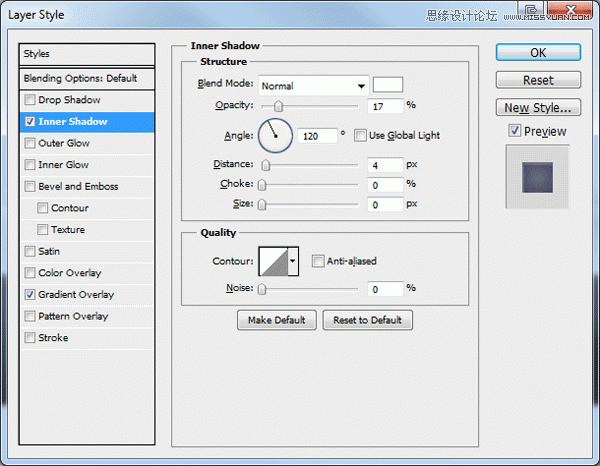
Task: Click the Distance value input field
Action: pyautogui.click(x=385, y=165)
